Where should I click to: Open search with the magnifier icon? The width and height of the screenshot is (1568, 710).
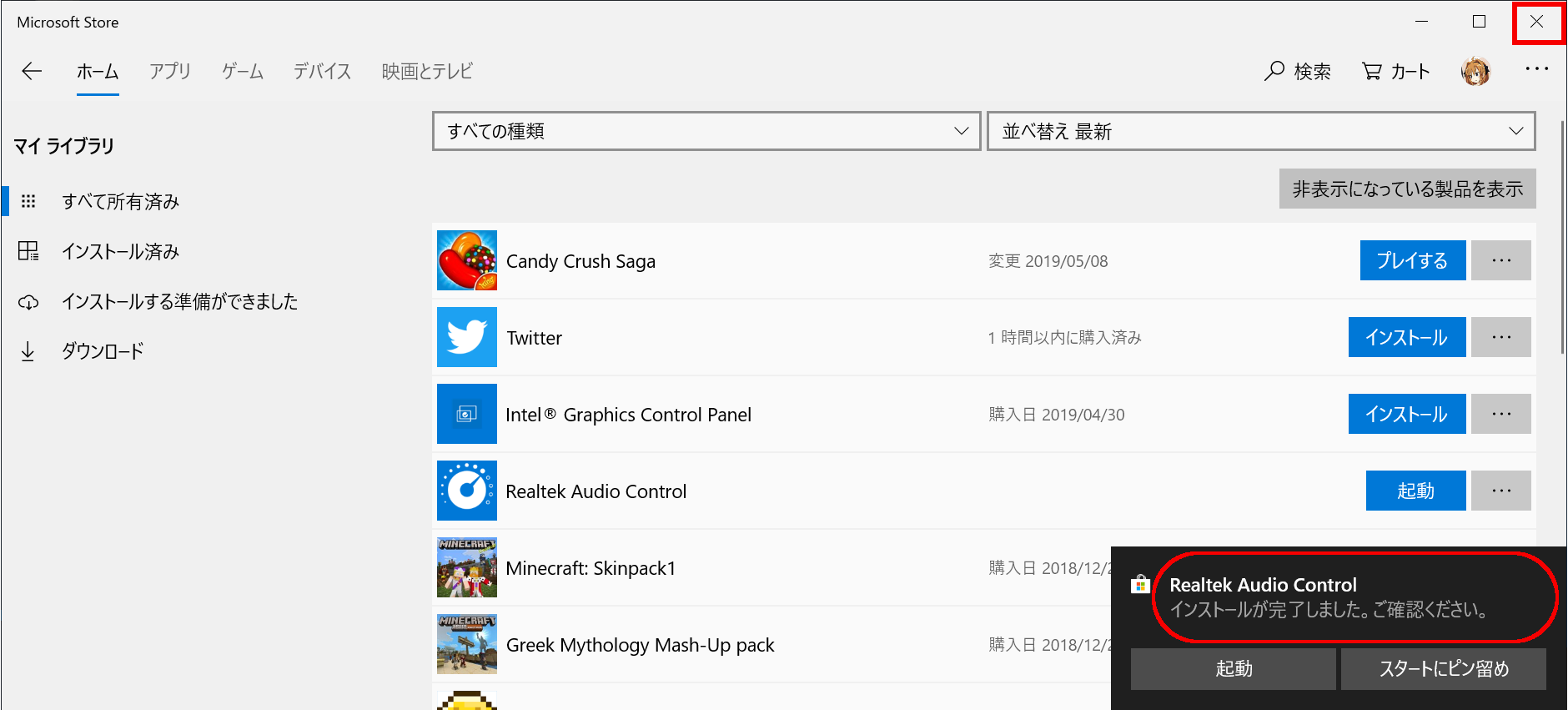(1274, 71)
